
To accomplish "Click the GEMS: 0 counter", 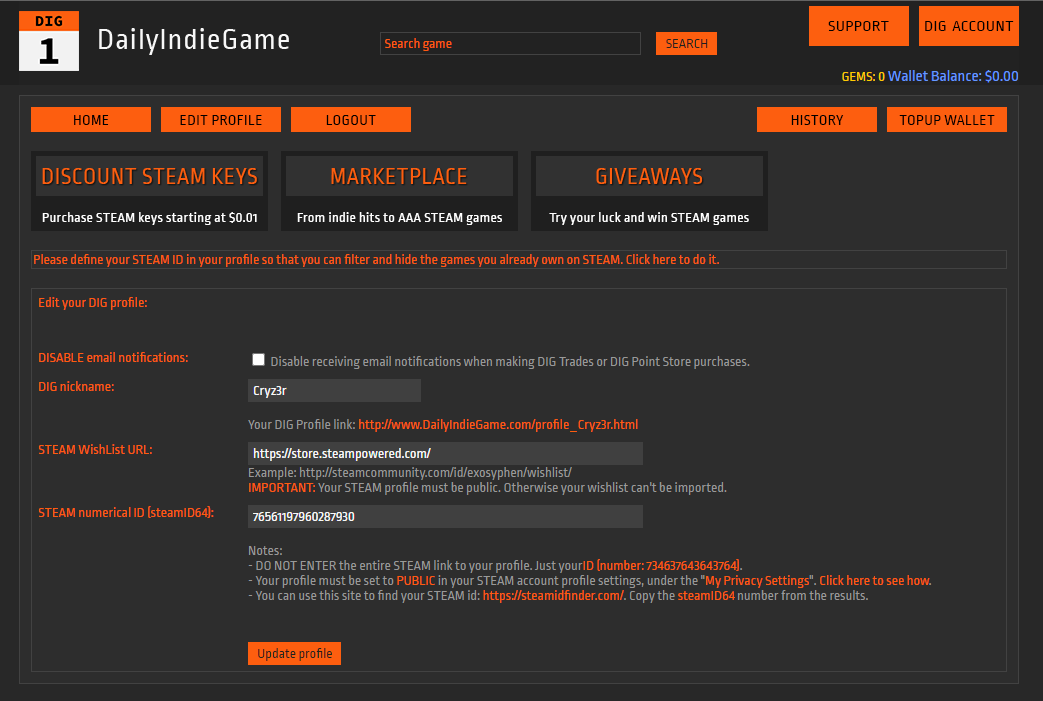I will click(x=863, y=76).
